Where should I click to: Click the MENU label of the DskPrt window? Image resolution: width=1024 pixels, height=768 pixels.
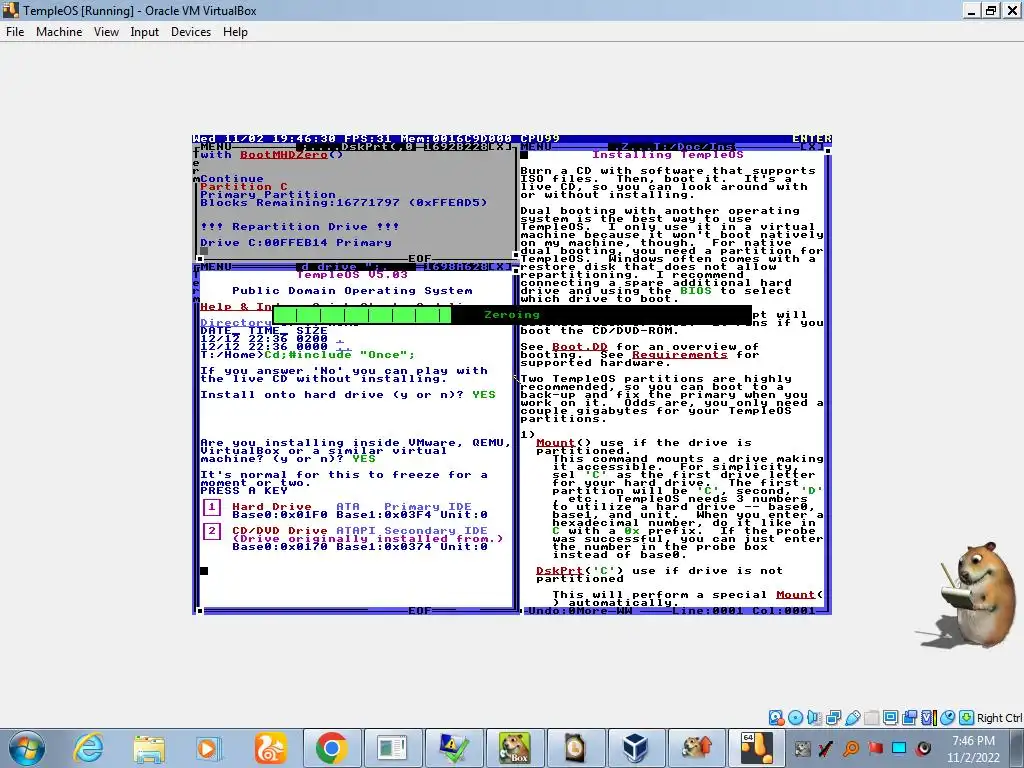216,146
